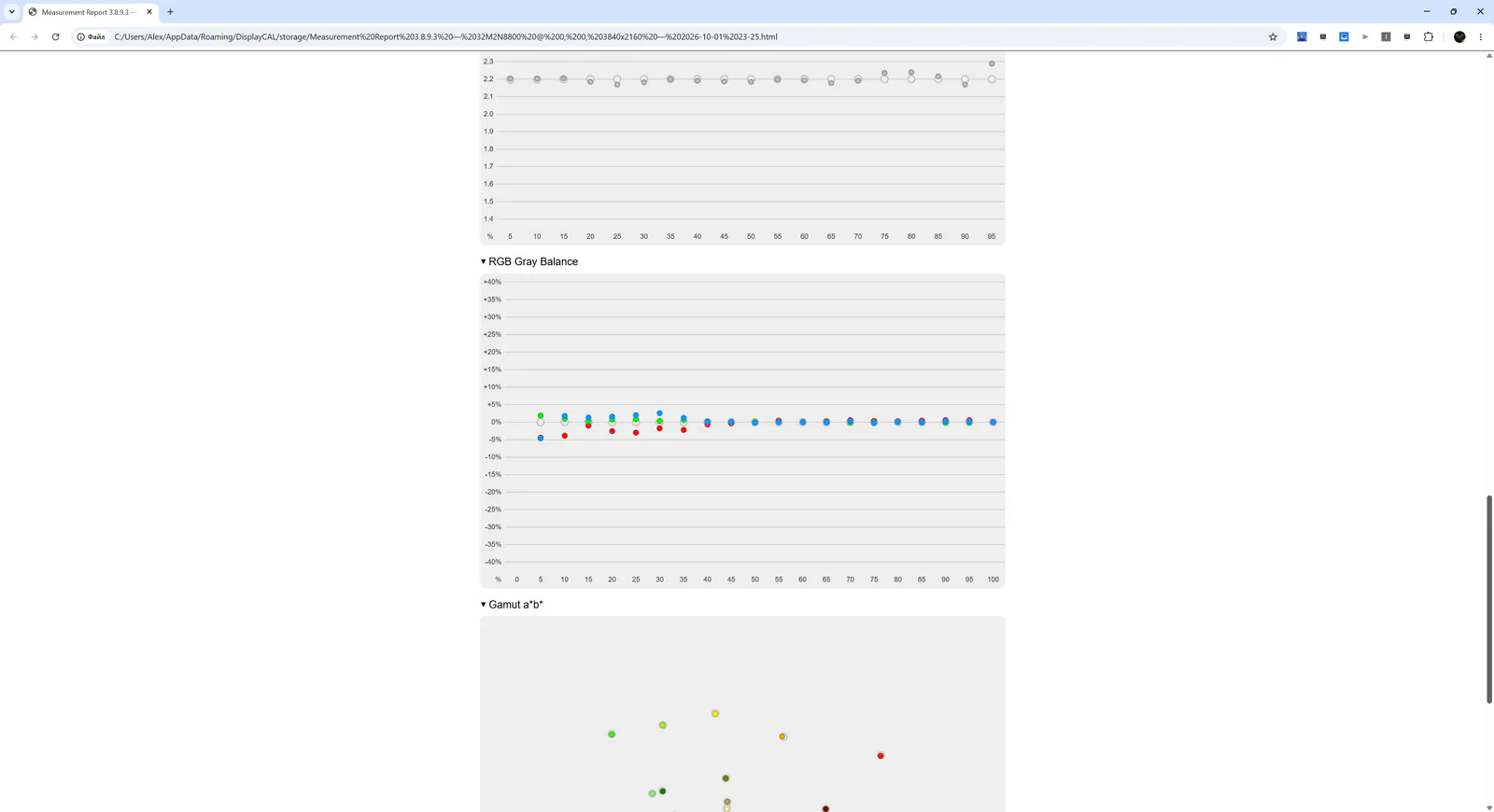Click the "100" x-axis label in Gray Balance chart

coord(994,580)
